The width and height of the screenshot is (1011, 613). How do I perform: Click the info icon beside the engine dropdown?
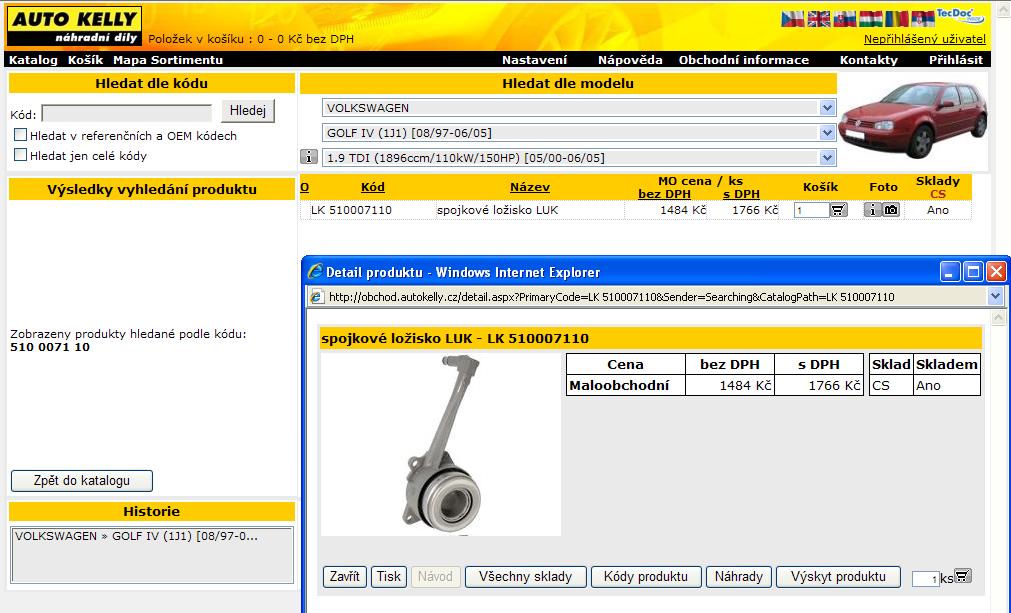point(309,157)
